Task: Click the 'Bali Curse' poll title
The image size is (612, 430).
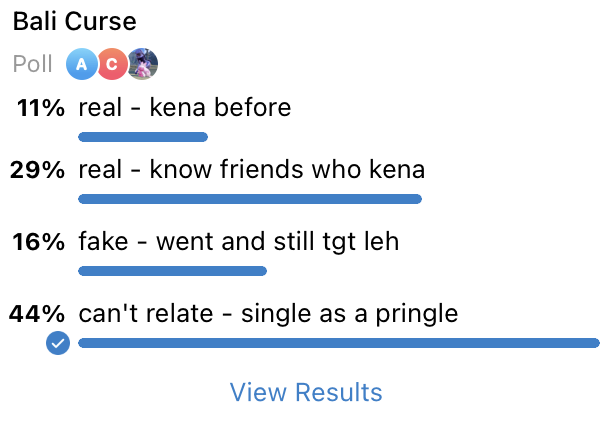Action: pos(74,22)
